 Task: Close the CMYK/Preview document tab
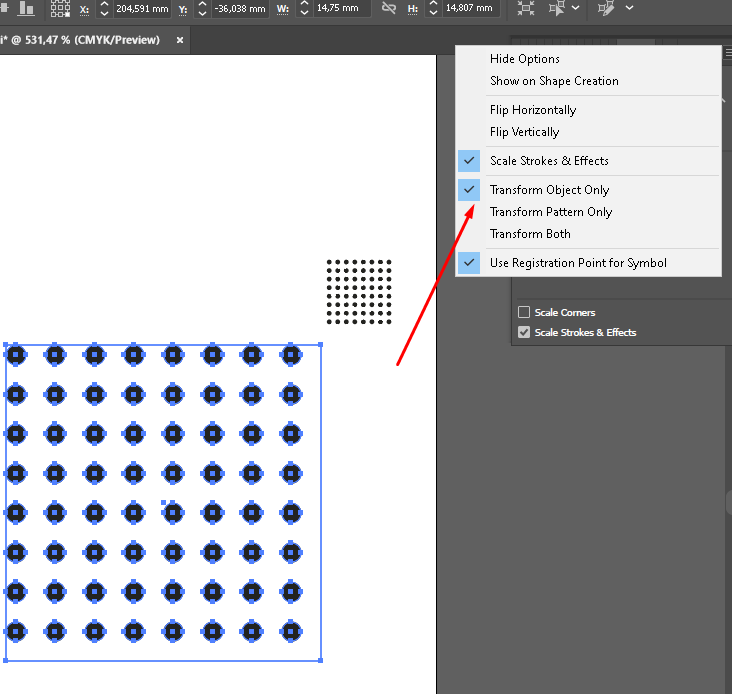180,40
